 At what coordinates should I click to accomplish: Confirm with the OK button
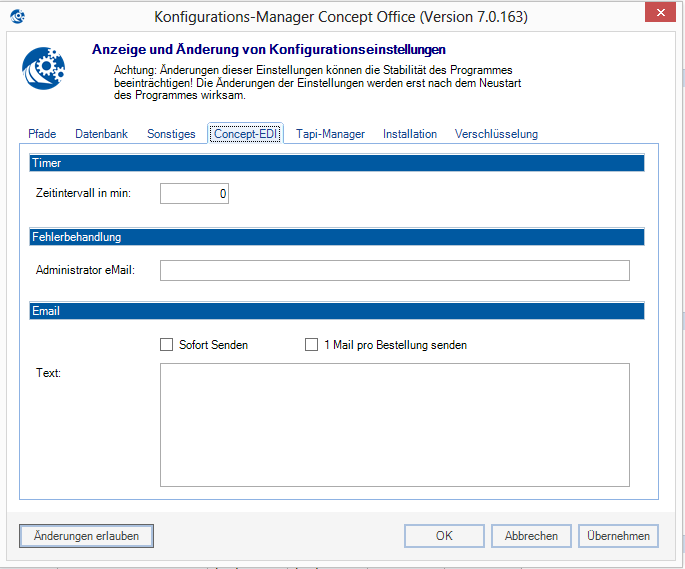[x=444, y=536]
